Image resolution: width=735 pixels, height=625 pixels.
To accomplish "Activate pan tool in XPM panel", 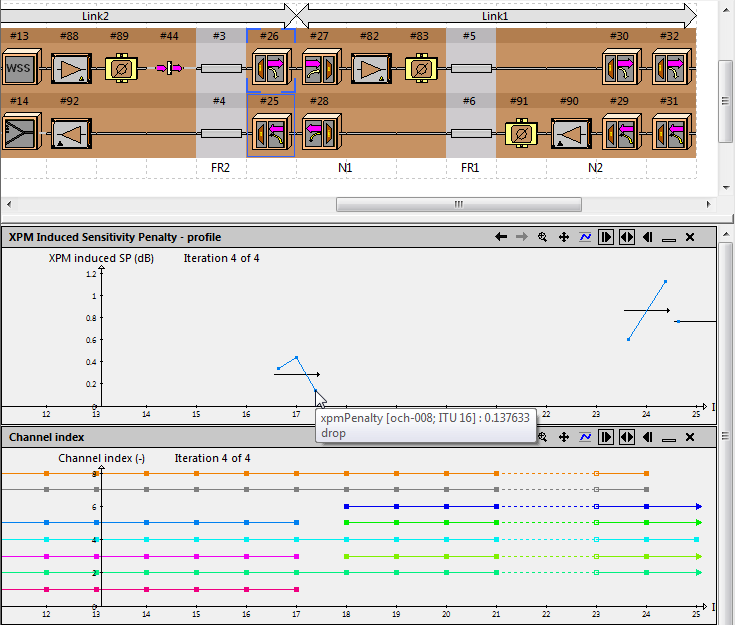I will pyautogui.click(x=564, y=237).
